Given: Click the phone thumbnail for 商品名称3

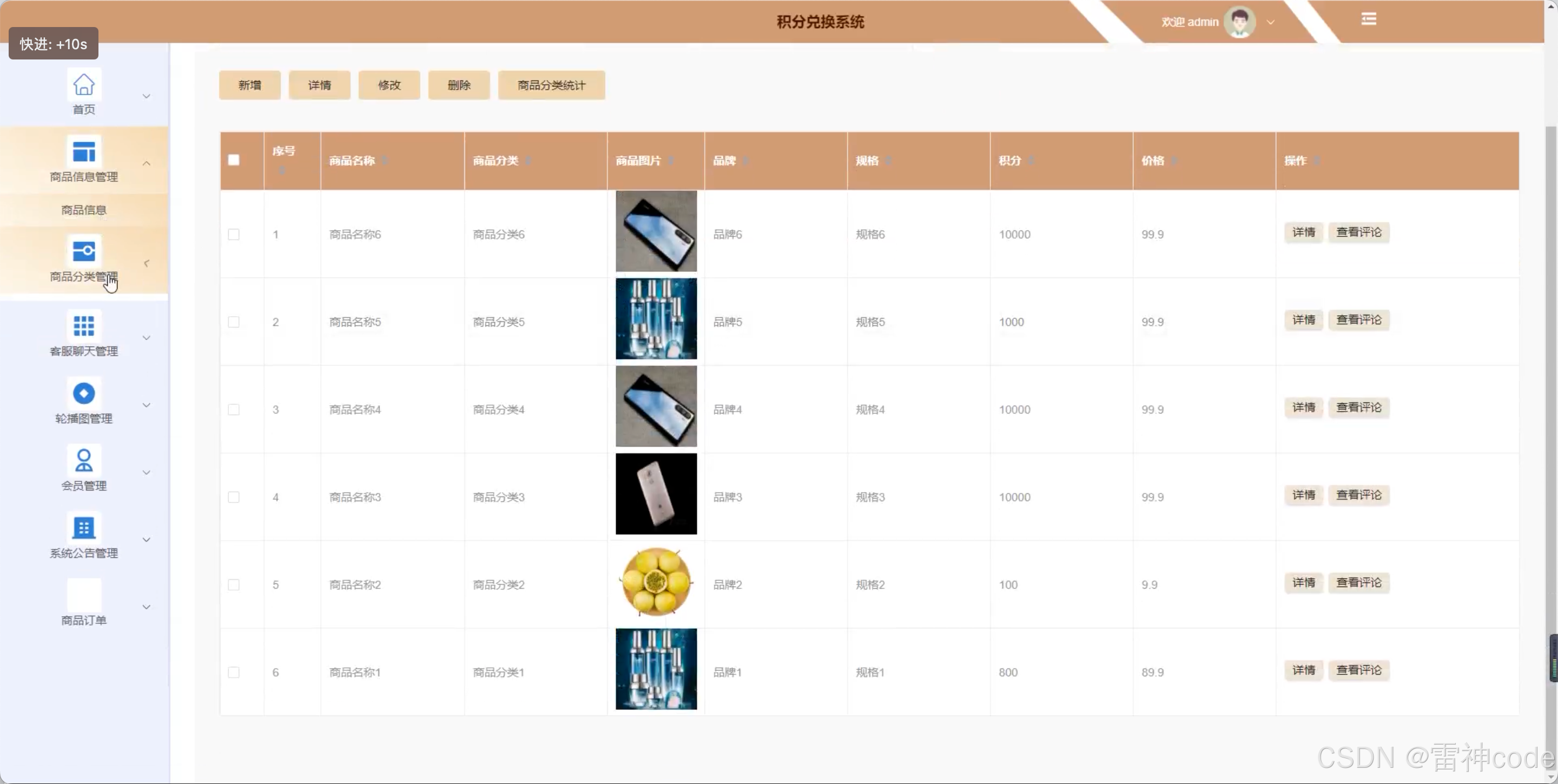Looking at the screenshot, I should [656, 494].
